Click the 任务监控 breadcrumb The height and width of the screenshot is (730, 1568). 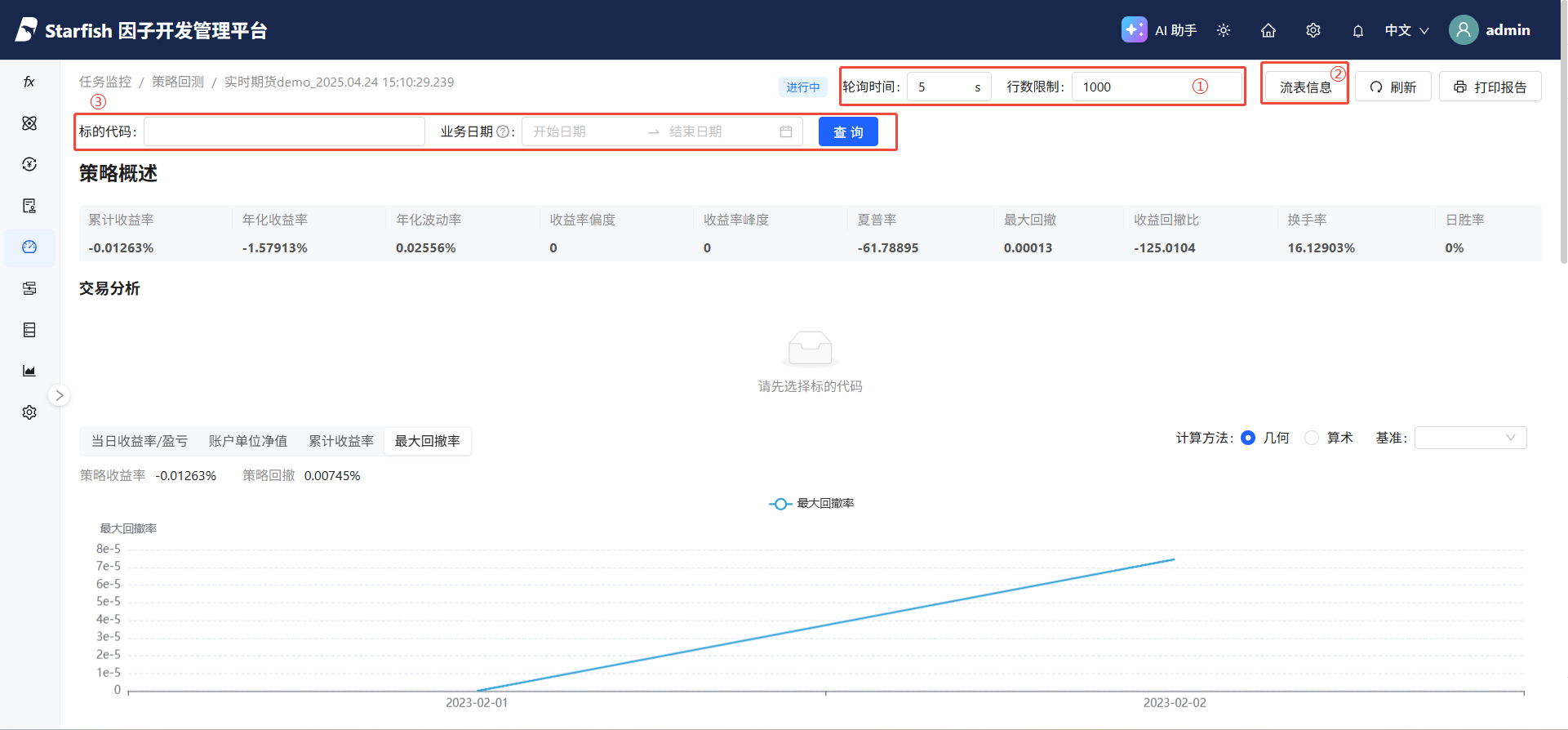[x=105, y=82]
